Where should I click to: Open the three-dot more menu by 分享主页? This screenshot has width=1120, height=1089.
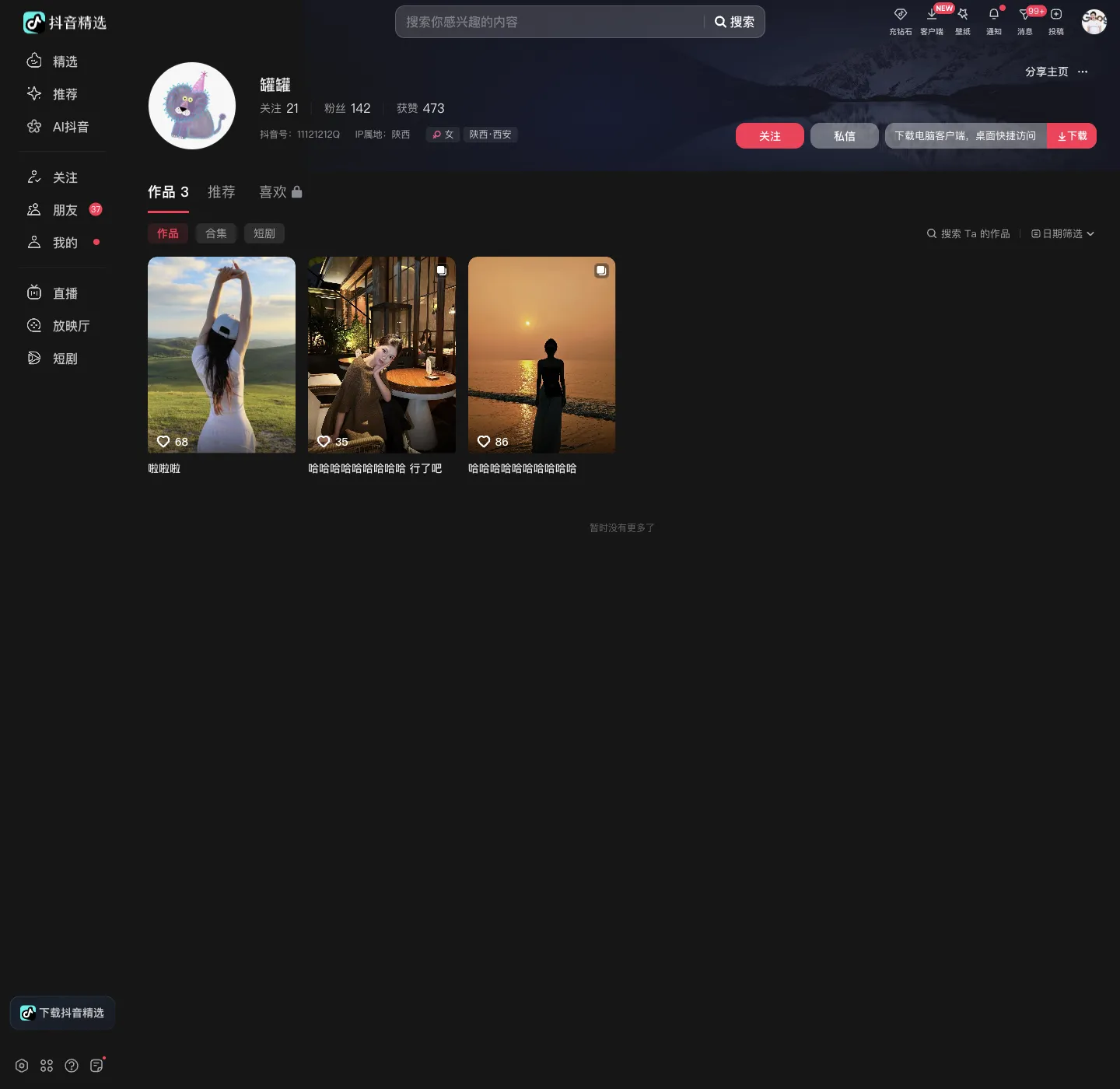[x=1083, y=72]
